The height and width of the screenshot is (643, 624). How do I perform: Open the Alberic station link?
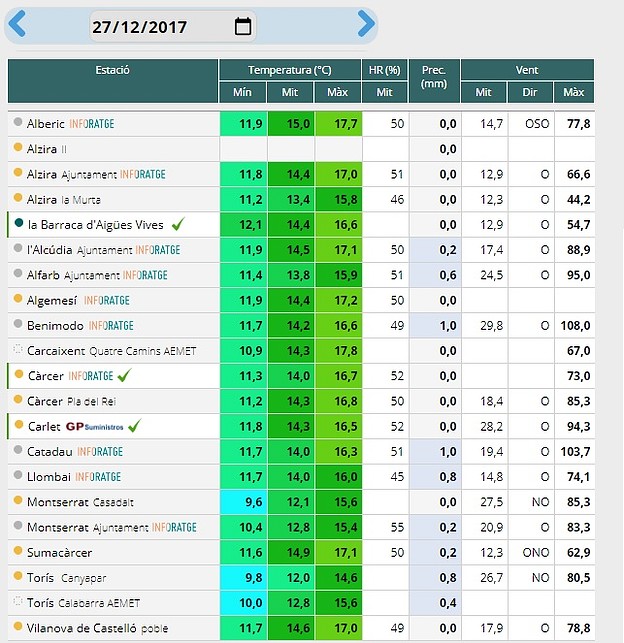46,124
